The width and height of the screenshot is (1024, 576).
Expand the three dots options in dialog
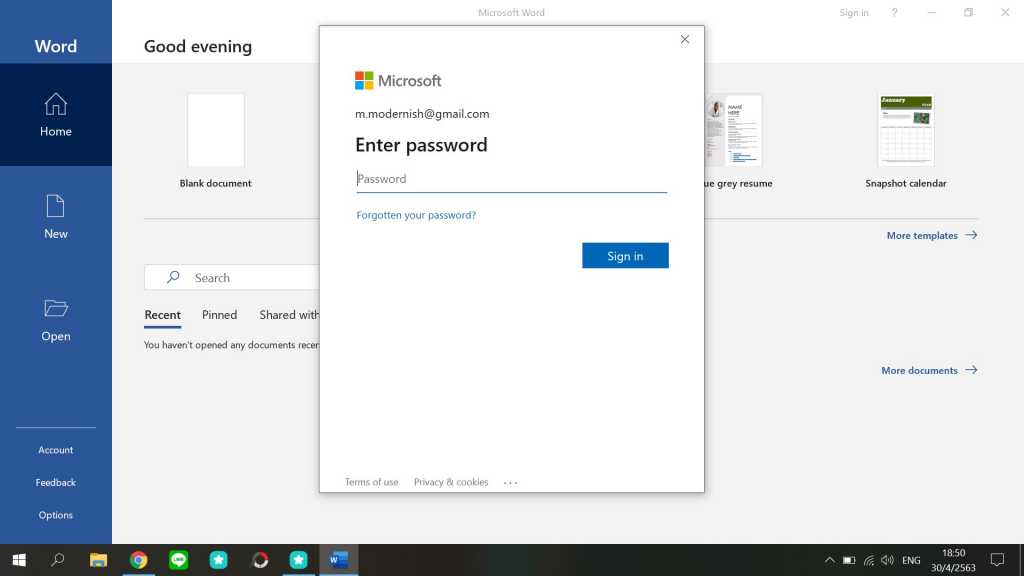pyautogui.click(x=510, y=483)
